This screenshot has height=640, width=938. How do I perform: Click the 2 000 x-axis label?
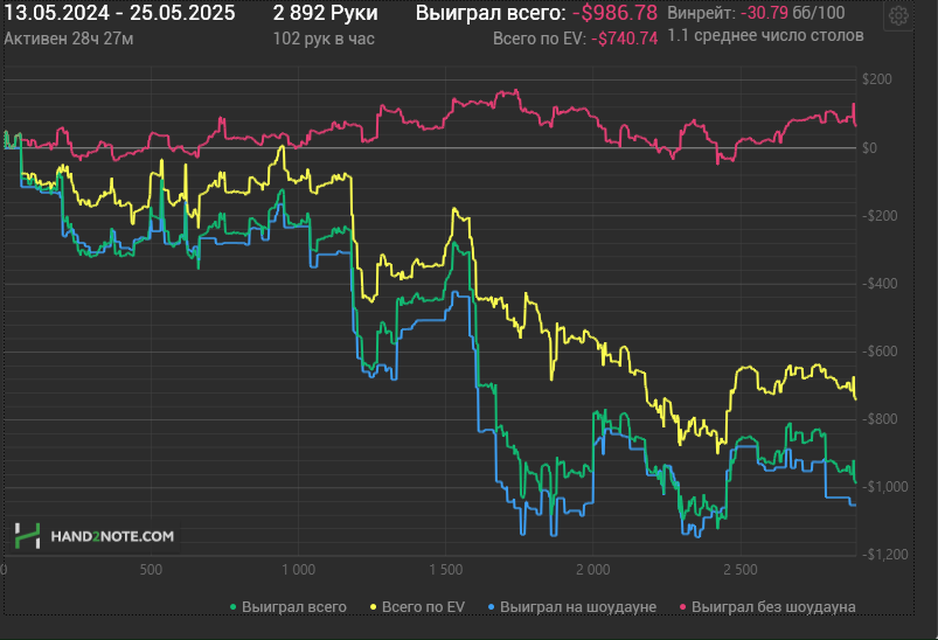tap(593, 570)
